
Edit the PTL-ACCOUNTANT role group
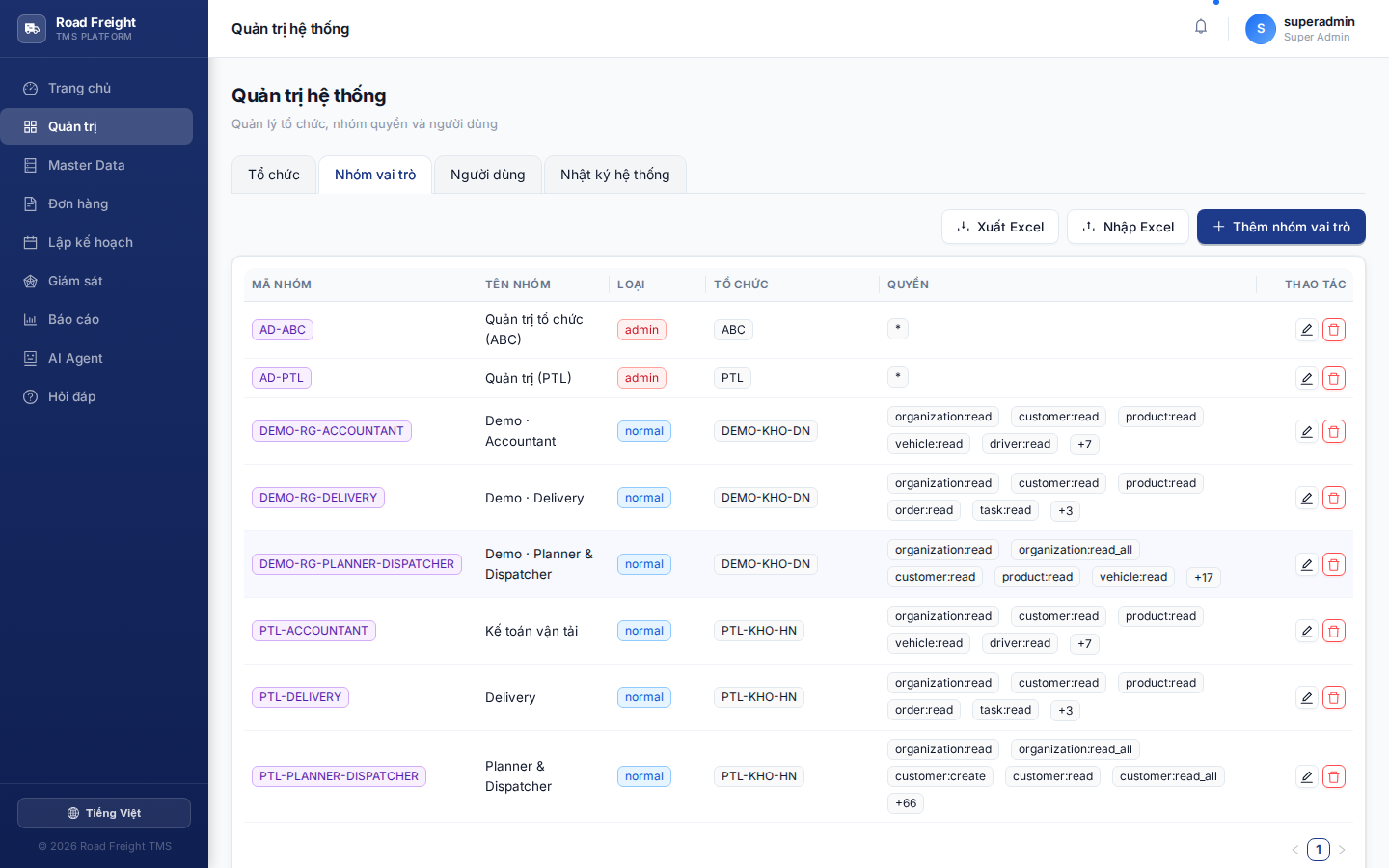coord(1307,631)
